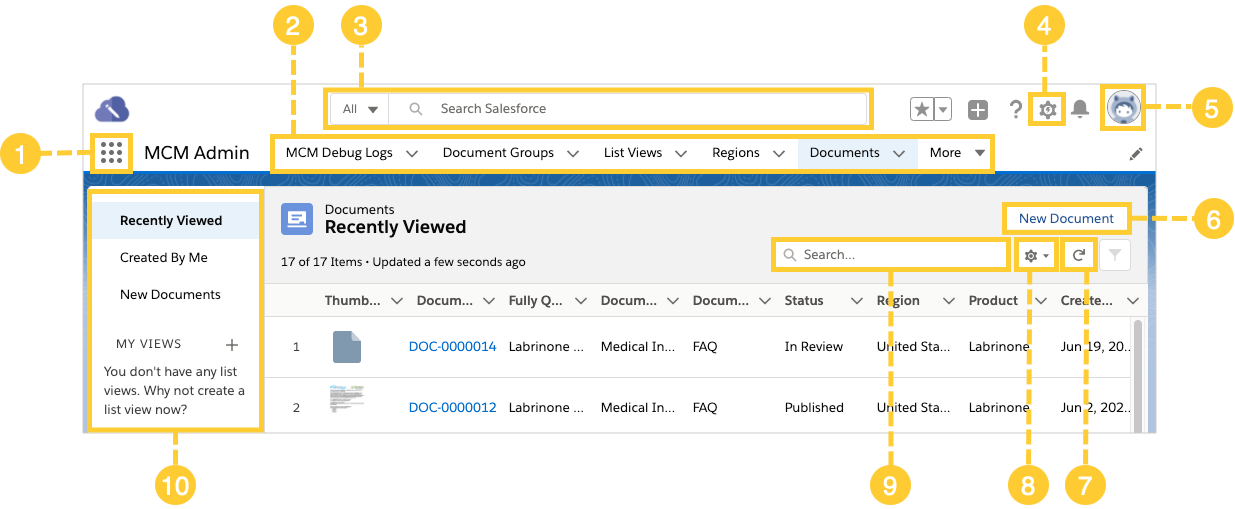Select the Created By Me list view
Viewport: 1235px width, 509px height.
pyautogui.click(x=164, y=257)
